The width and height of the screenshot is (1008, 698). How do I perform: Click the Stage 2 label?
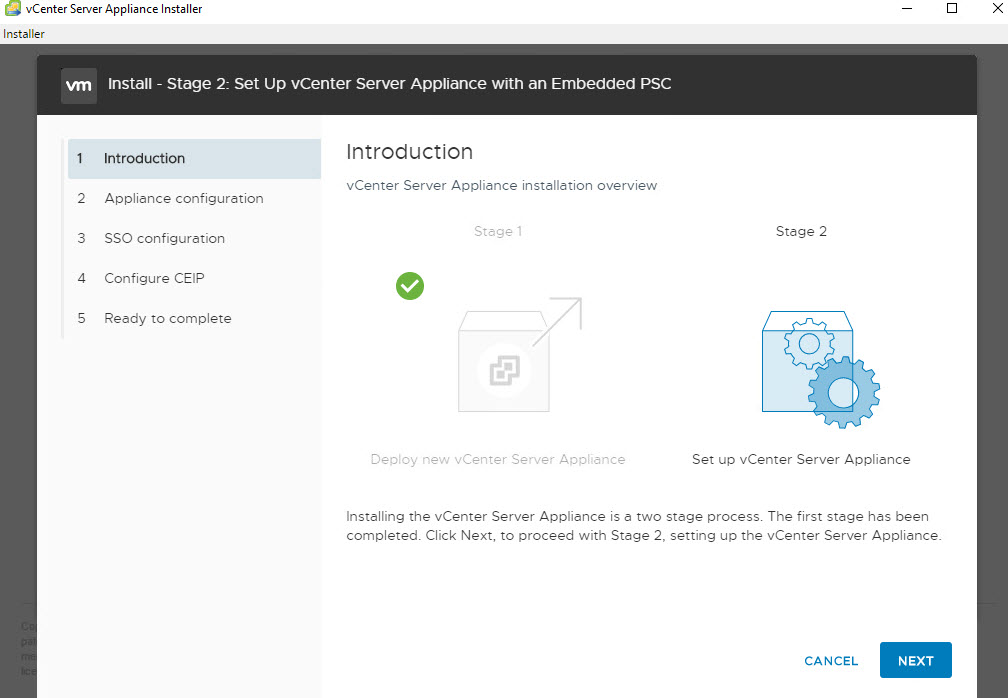click(801, 231)
